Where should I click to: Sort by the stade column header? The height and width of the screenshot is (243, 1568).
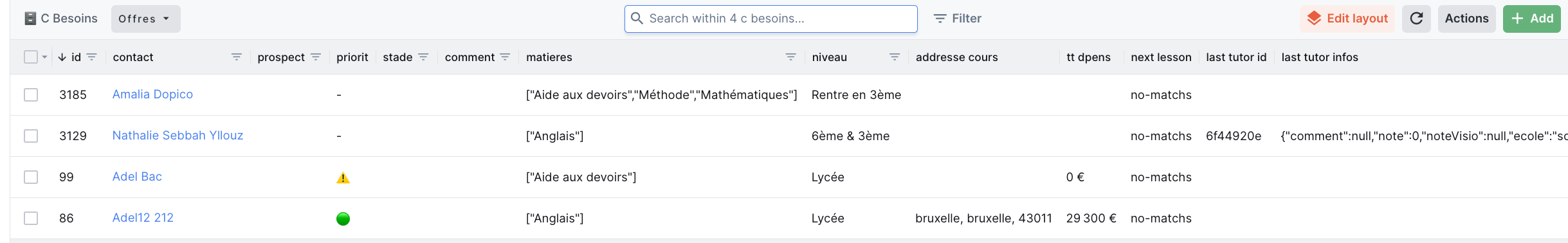coord(397,57)
